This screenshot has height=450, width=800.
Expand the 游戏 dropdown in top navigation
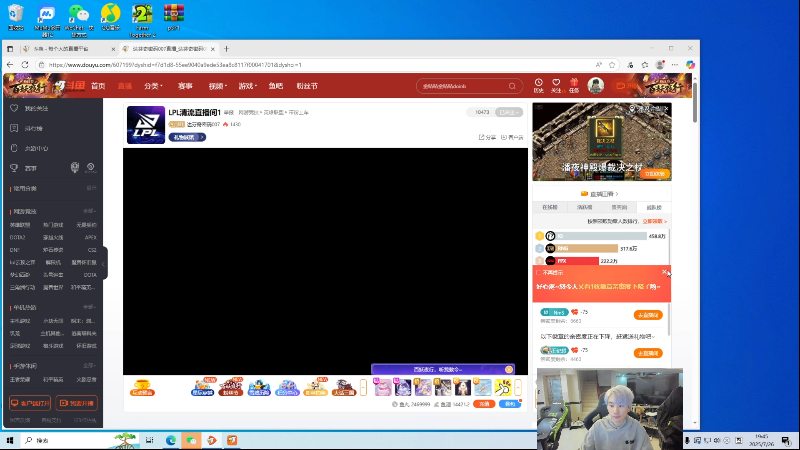(248, 86)
